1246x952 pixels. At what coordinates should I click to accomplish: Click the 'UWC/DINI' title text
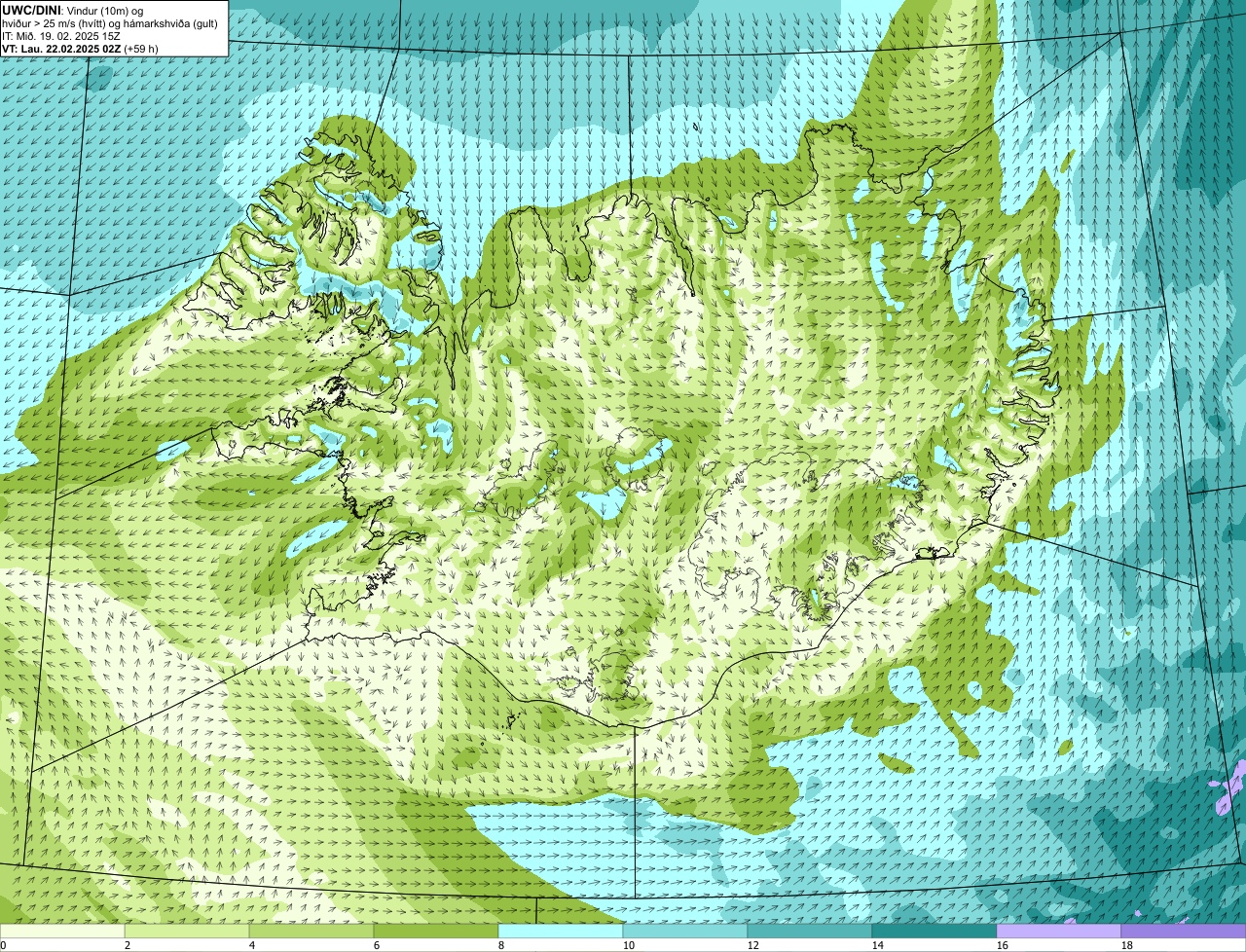pyautogui.click(x=31, y=11)
